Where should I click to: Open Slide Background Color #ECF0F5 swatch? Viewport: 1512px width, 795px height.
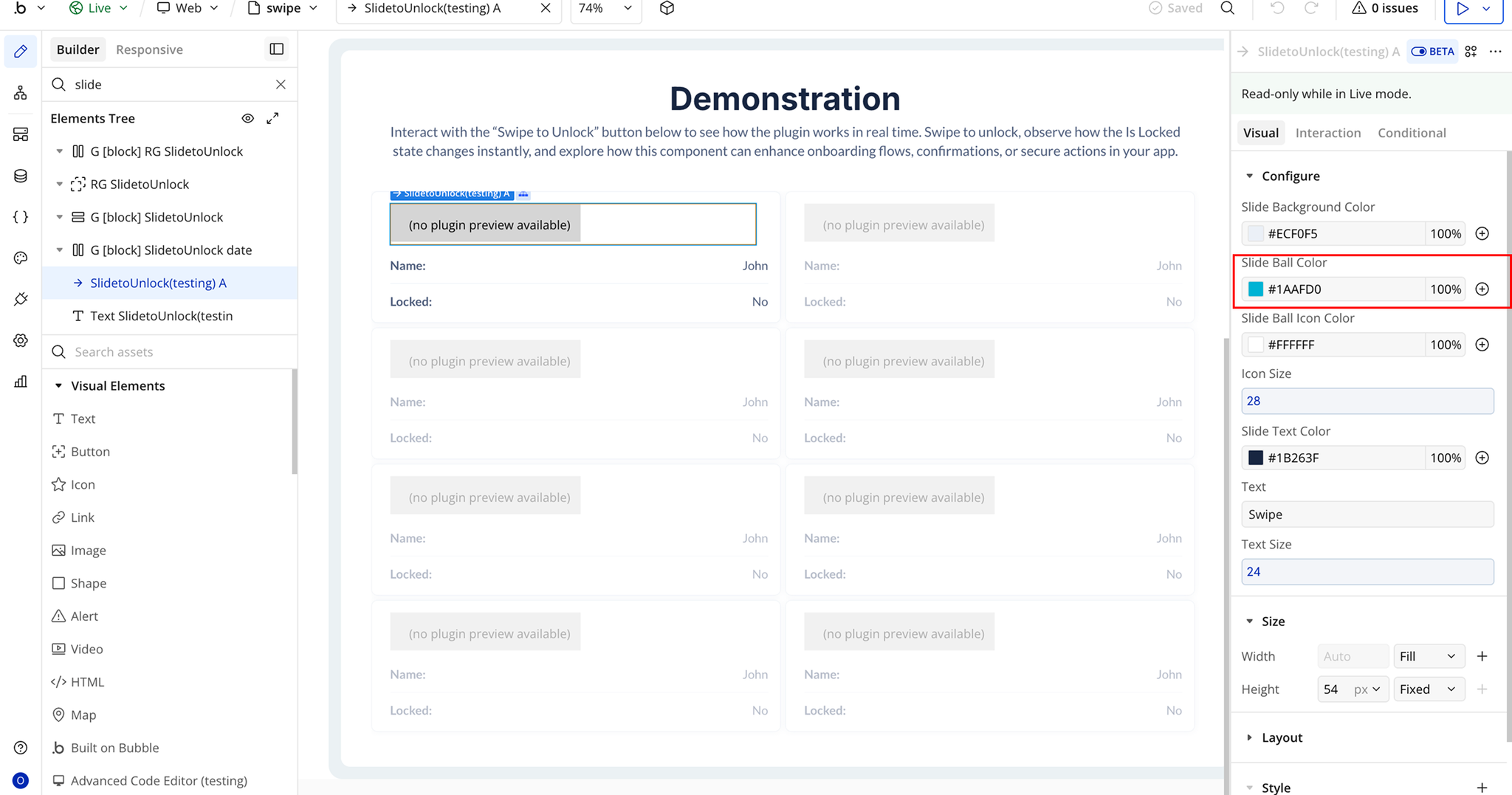[x=1255, y=234]
